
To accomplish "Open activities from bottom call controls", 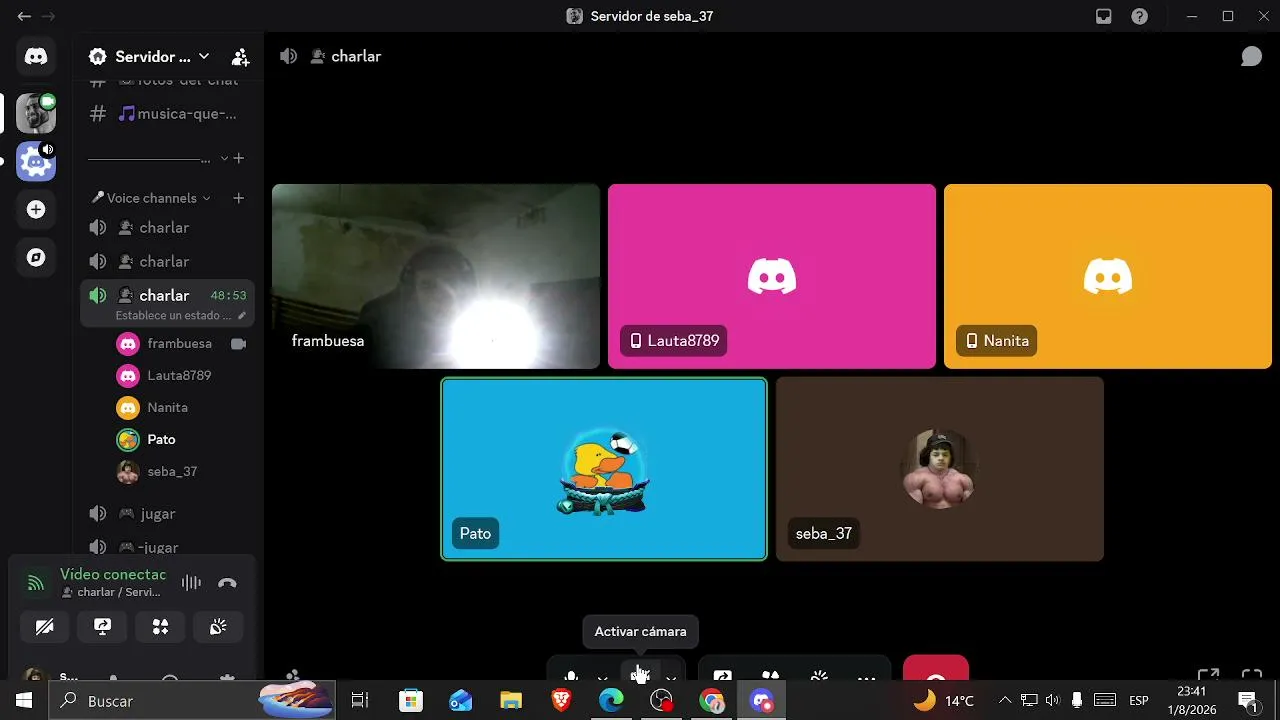I will point(770,676).
